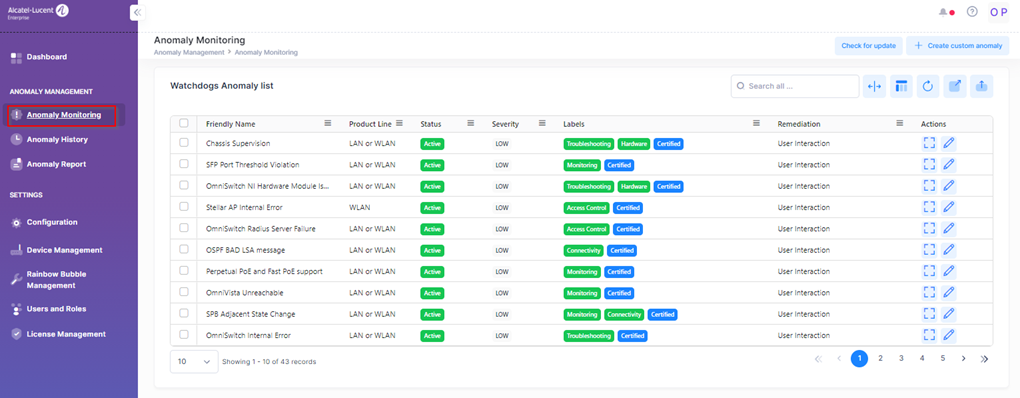Viewport: 1020px width, 398px height.
Task: Click the Create custom anomaly button
Action: 958,46
